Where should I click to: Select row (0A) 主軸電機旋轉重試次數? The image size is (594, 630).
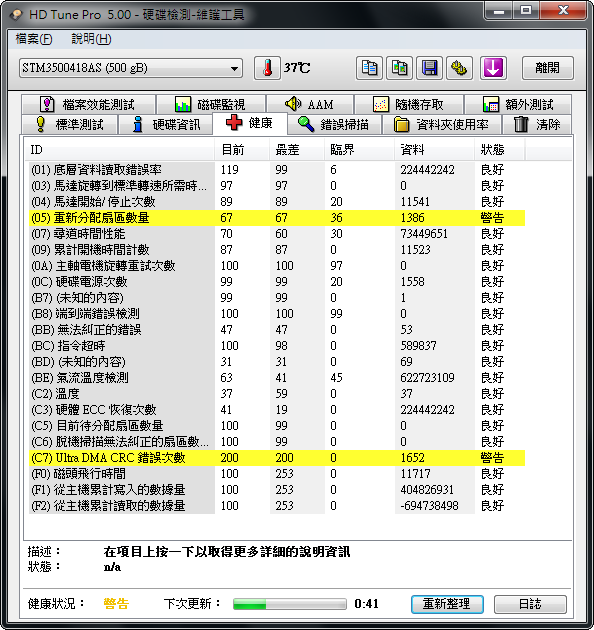pyautogui.click(x=277, y=266)
